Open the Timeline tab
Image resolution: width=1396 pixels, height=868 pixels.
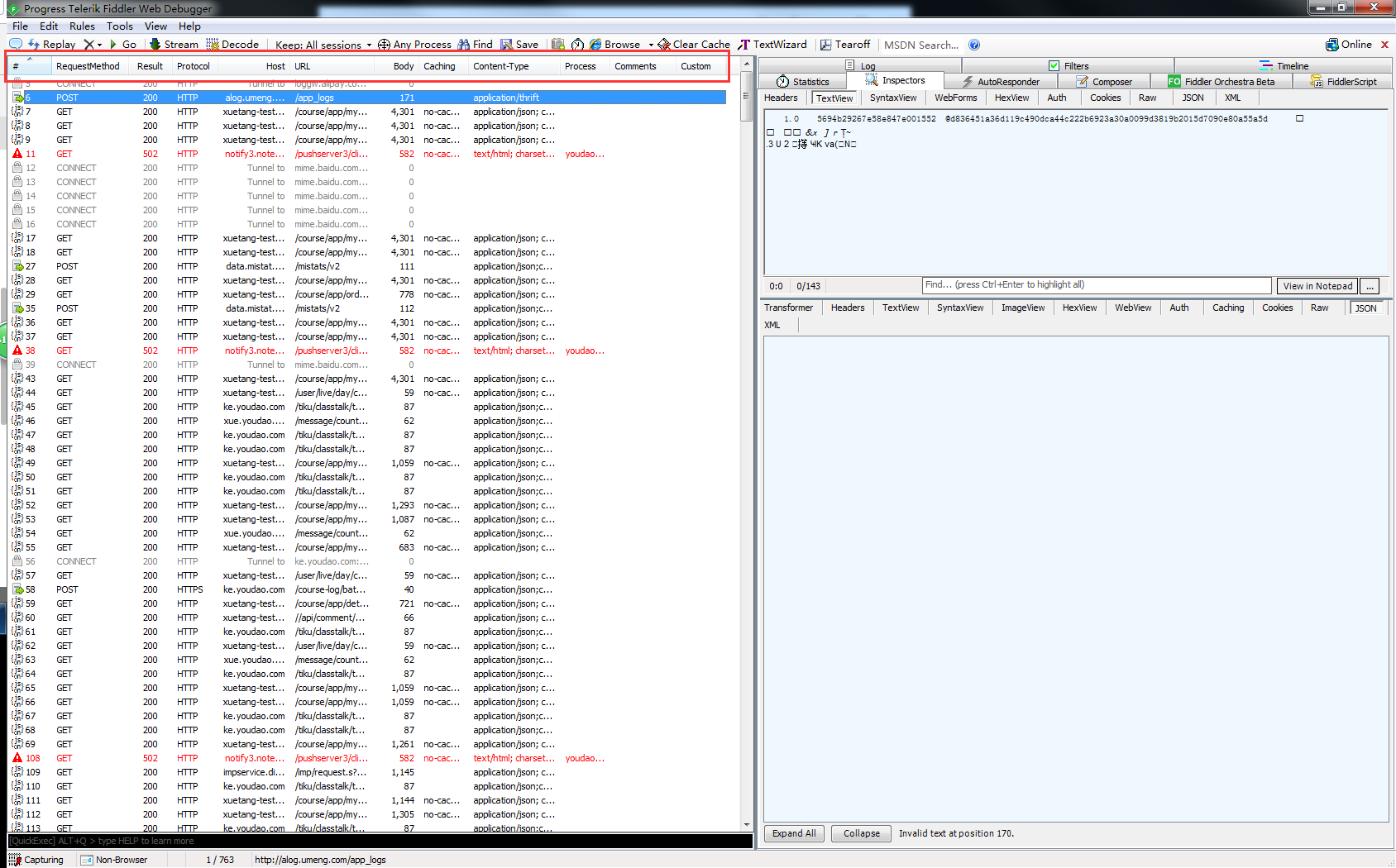coord(1284,65)
